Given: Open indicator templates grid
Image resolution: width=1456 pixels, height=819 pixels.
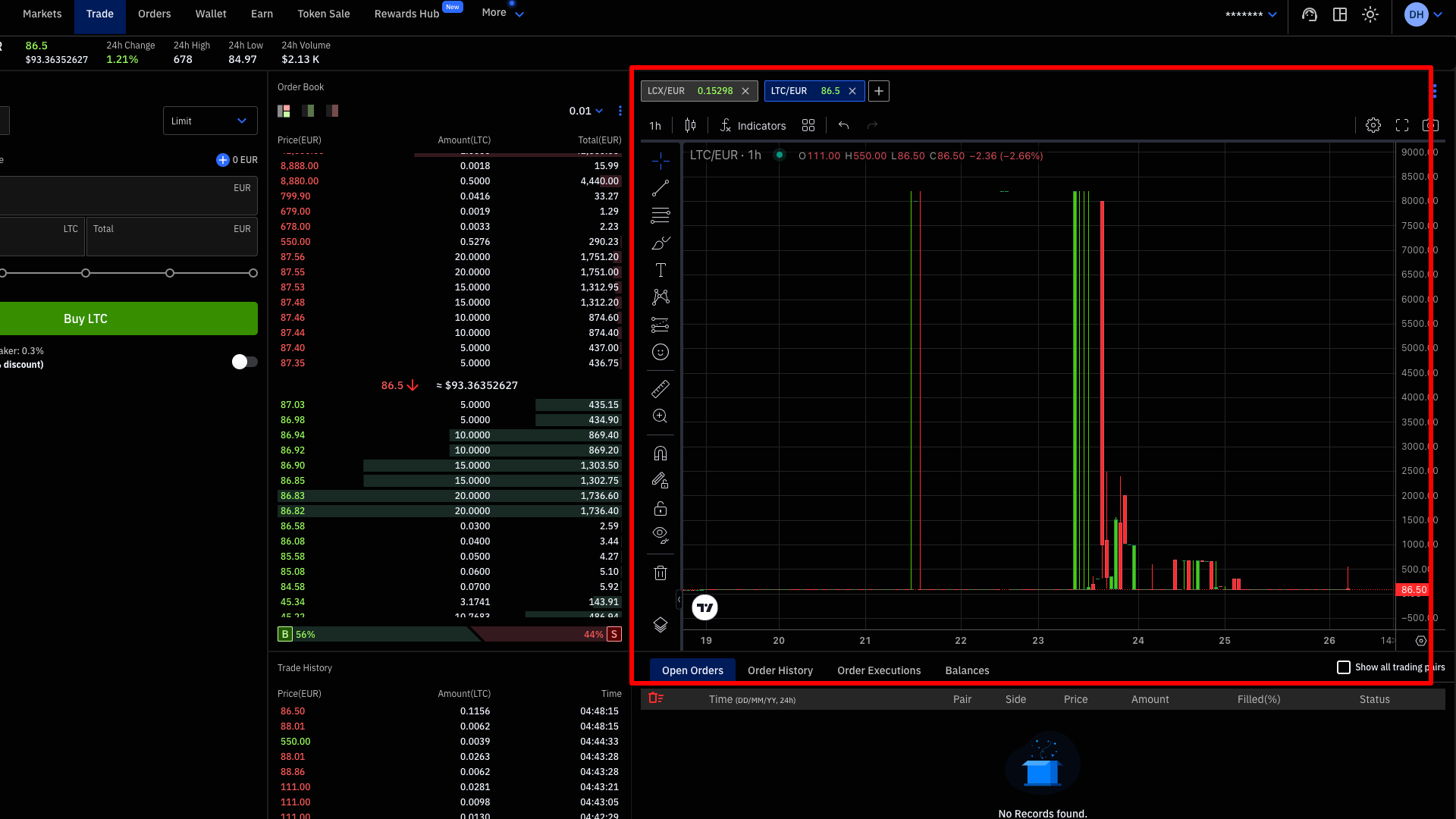Looking at the screenshot, I should (808, 126).
